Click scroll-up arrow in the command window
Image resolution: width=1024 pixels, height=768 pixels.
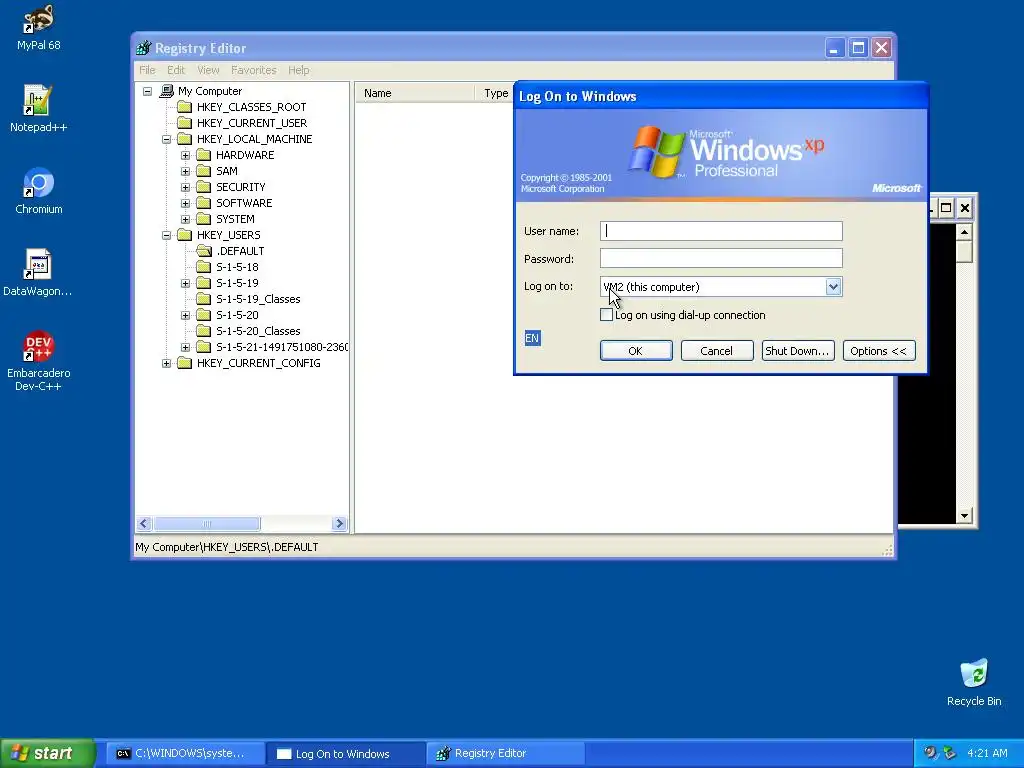[965, 232]
